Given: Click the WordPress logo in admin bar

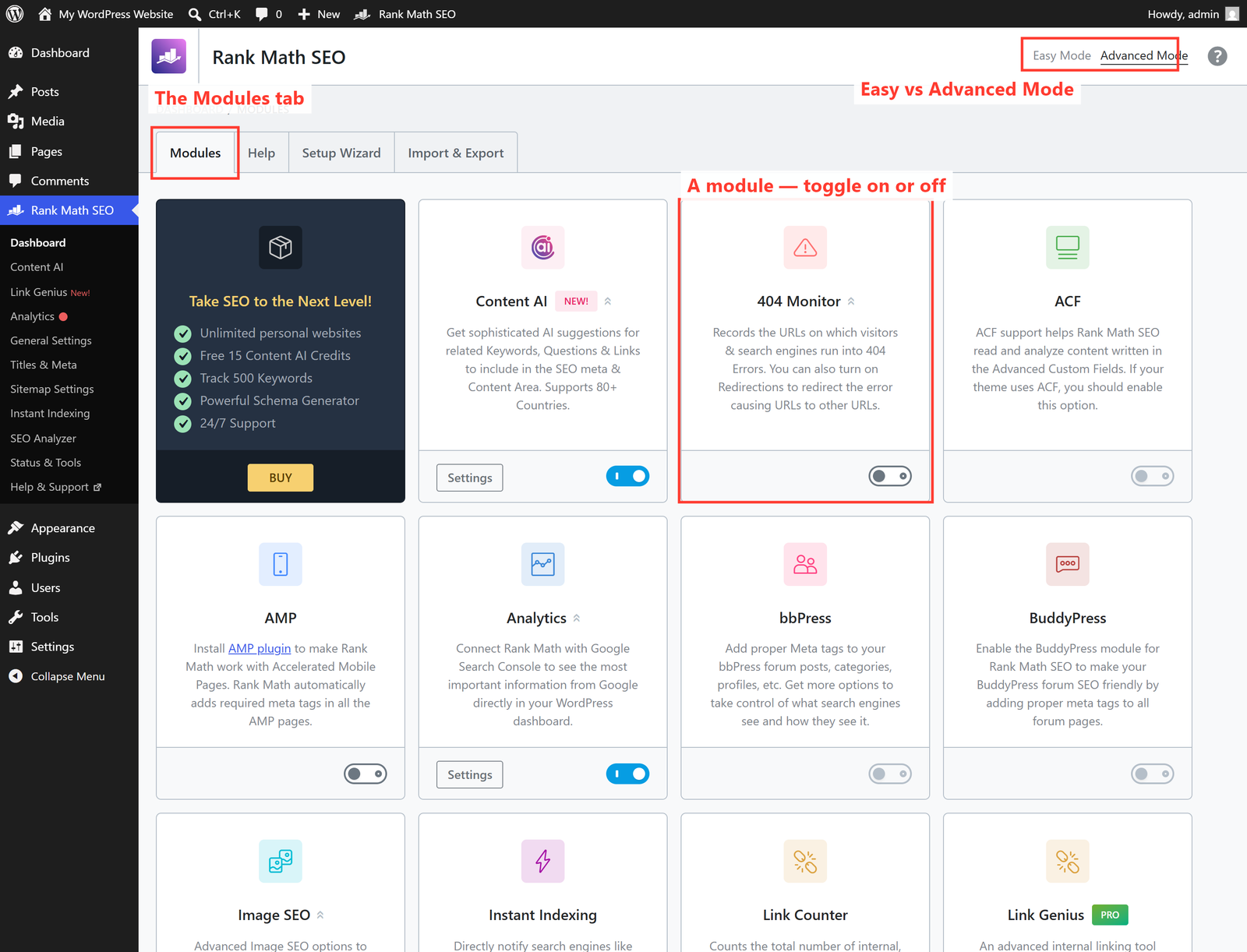Looking at the screenshot, I should pyautogui.click(x=15, y=14).
